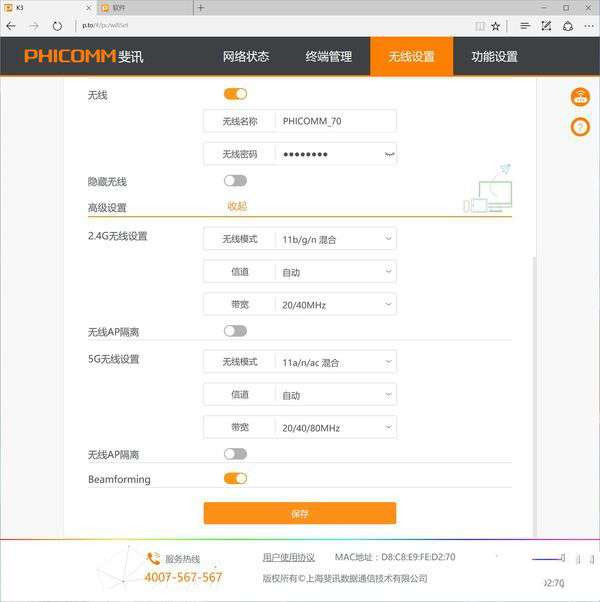Open the 2.4G 带宽 20/40MHz dropdown
The width and height of the screenshot is (600, 602).
(335, 305)
